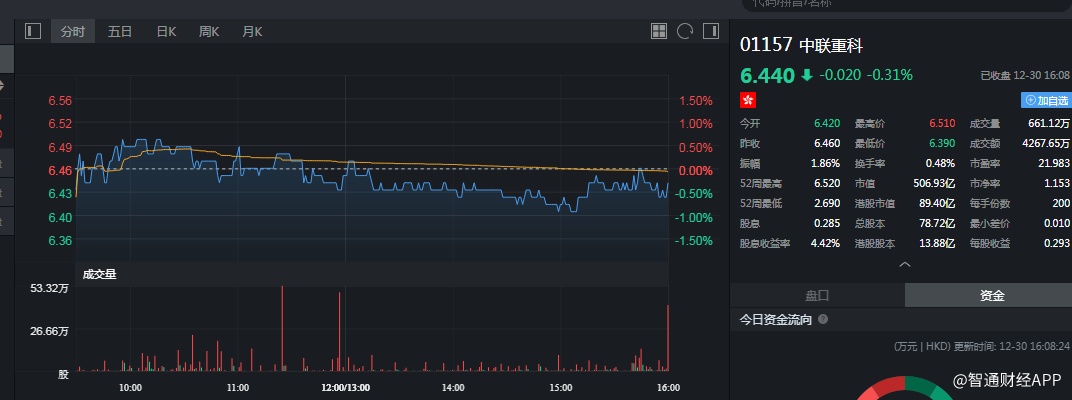The image size is (1072, 400).
Task: Open the 盘口 order book tab
Action: pyautogui.click(x=817, y=295)
